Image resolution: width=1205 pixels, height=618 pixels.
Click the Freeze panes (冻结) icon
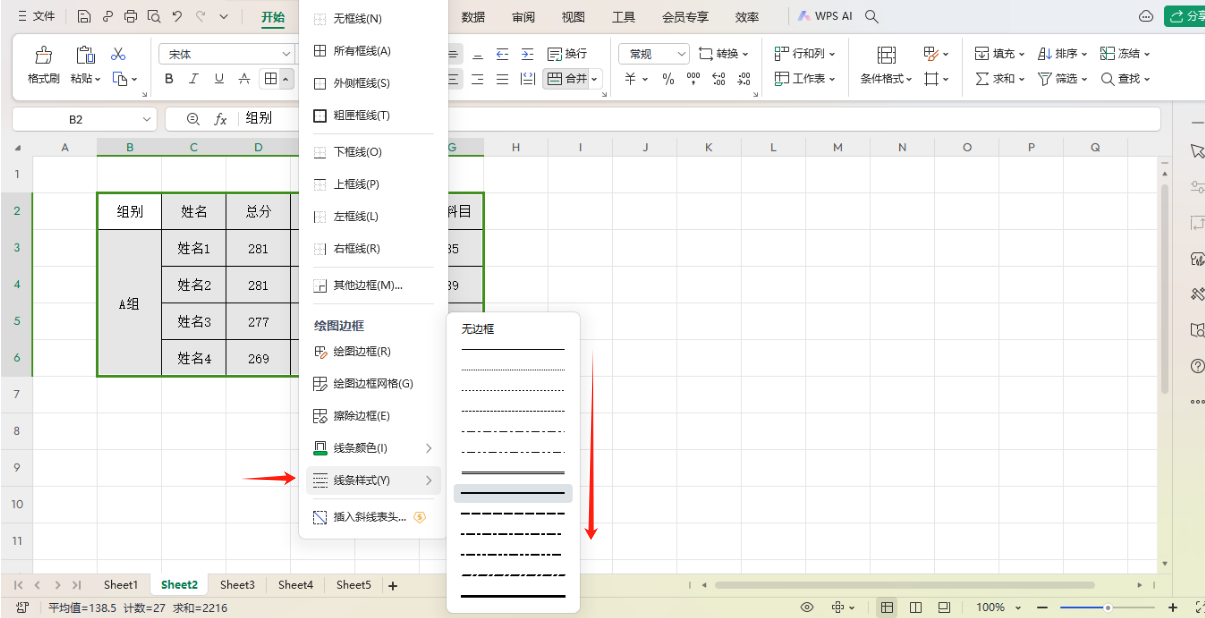click(1107, 54)
